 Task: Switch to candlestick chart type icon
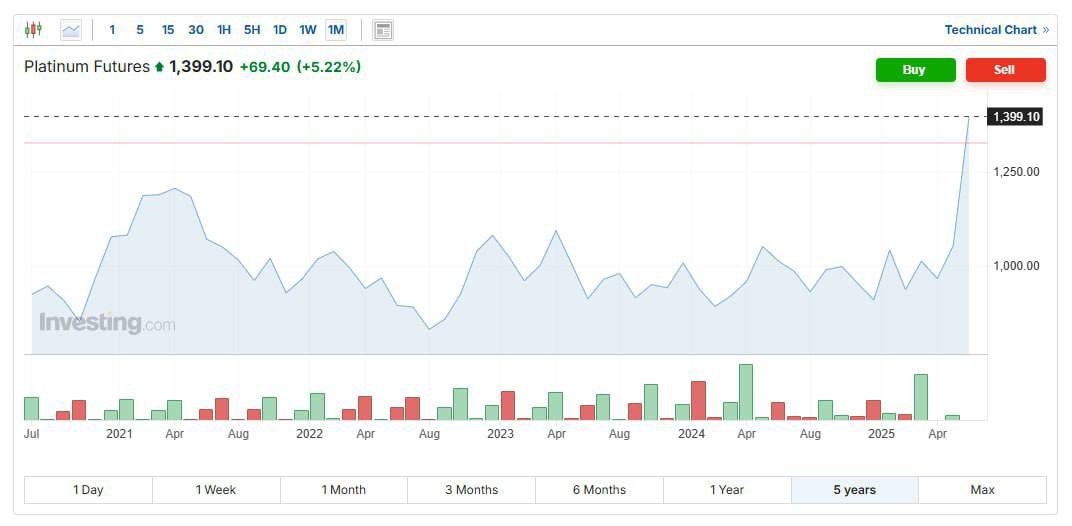(x=33, y=29)
